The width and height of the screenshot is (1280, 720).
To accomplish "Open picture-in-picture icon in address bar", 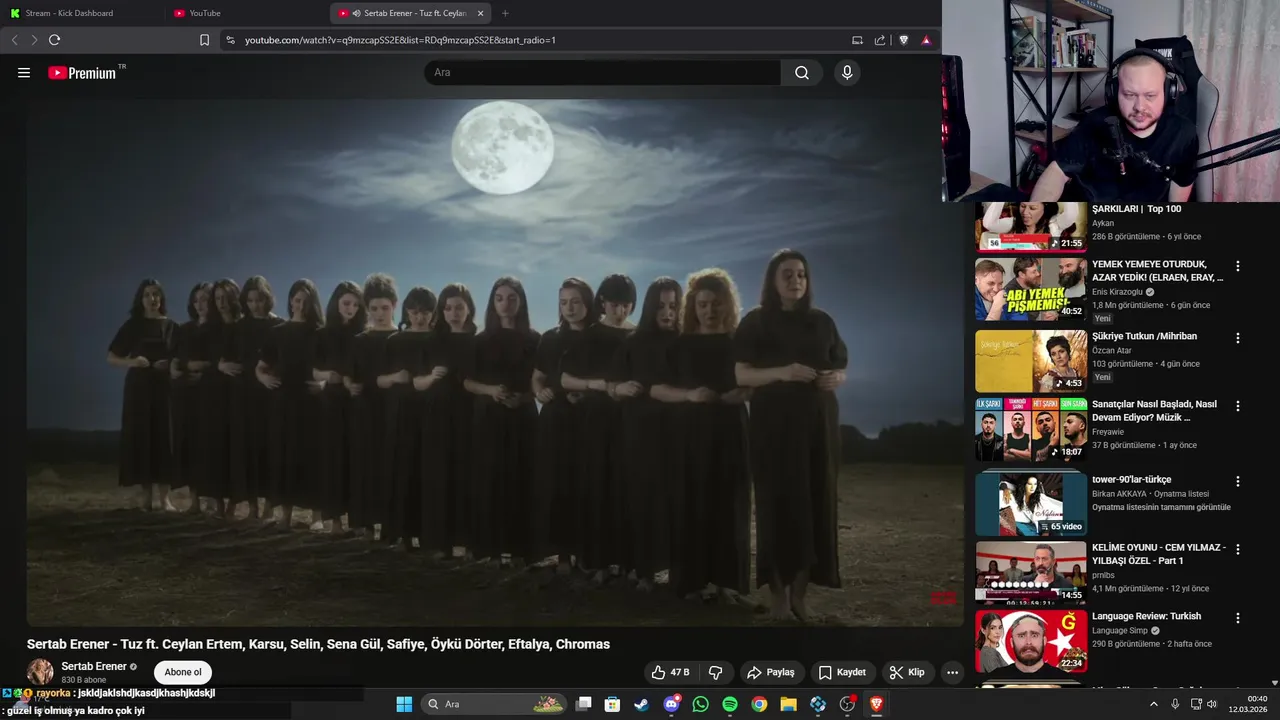I will [857, 40].
